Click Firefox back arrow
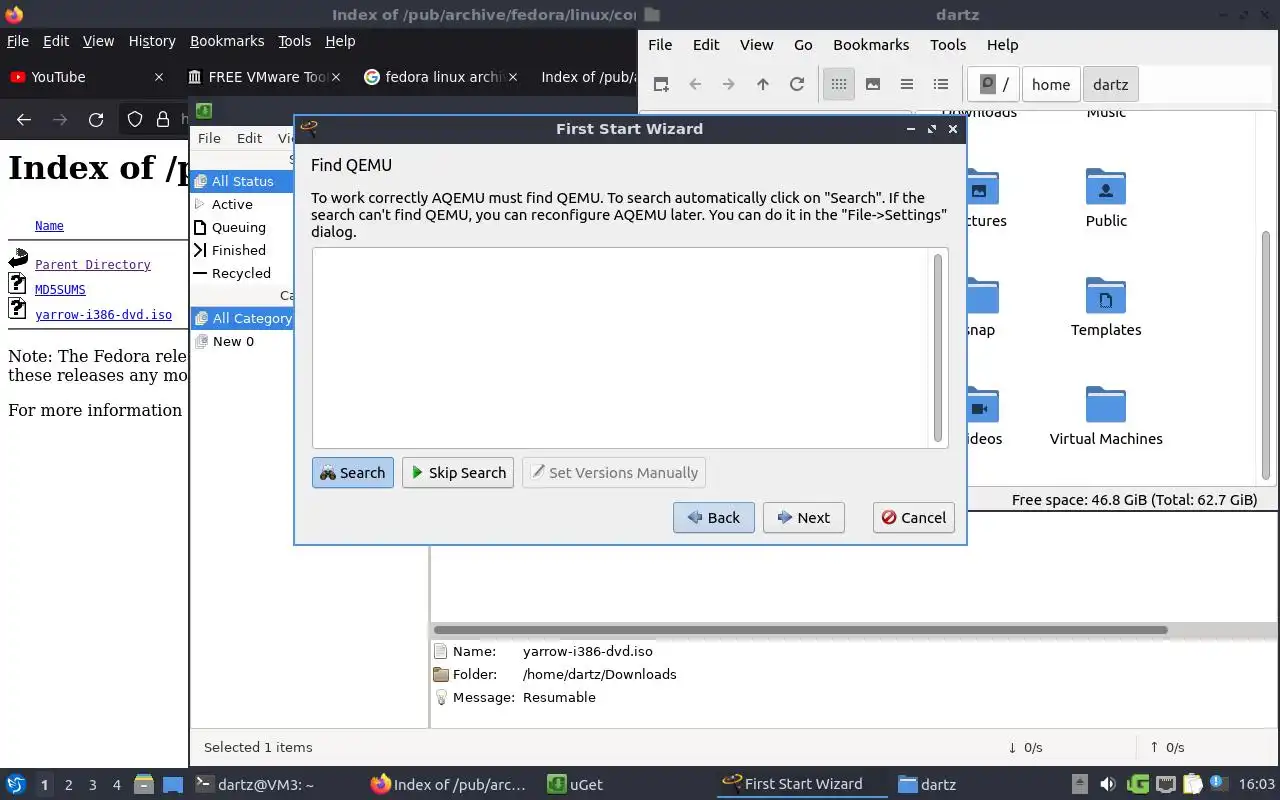This screenshot has width=1280, height=800. (x=24, y=120)
